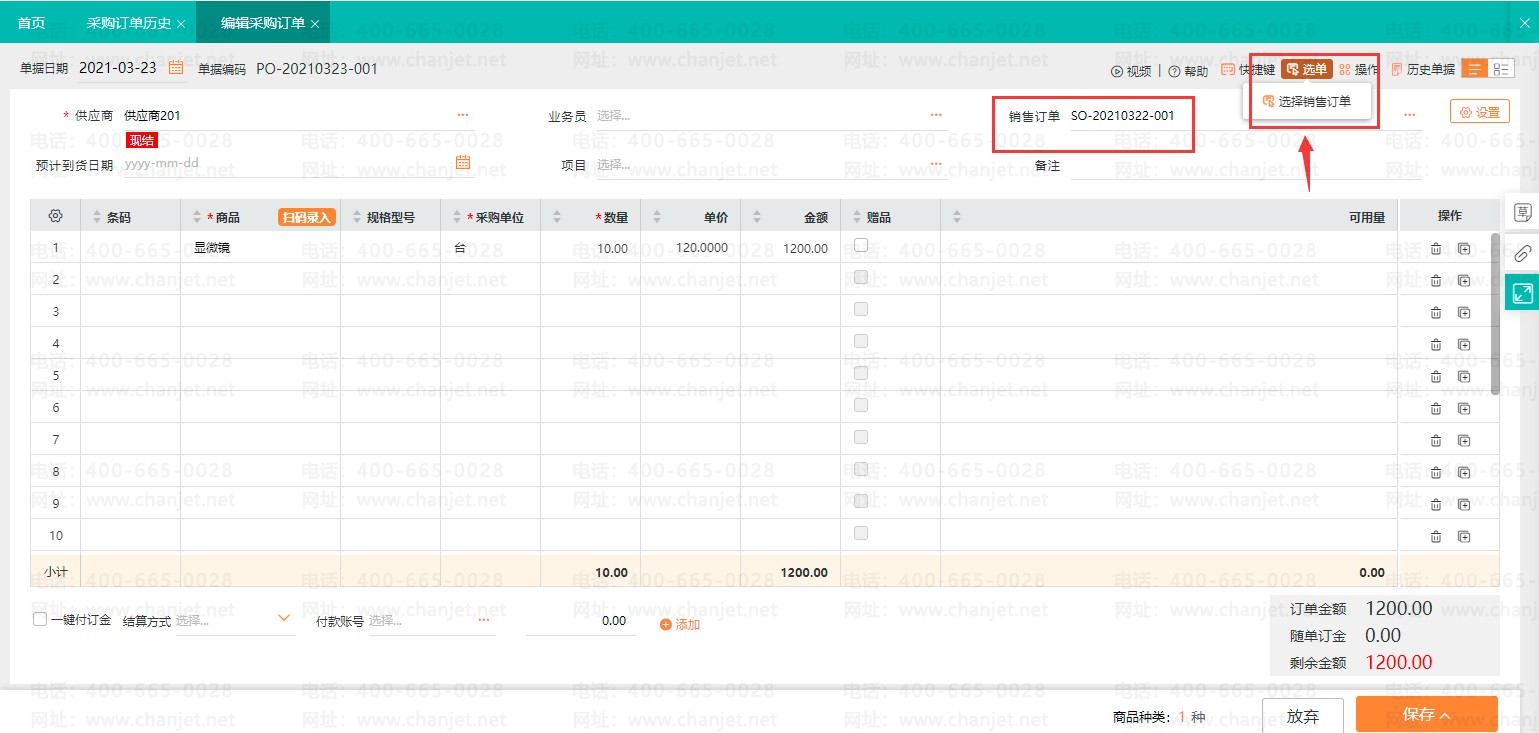Open the calendar icon beside 单据日期
This screenshot has width=1539, height=733.
[176, 68]
